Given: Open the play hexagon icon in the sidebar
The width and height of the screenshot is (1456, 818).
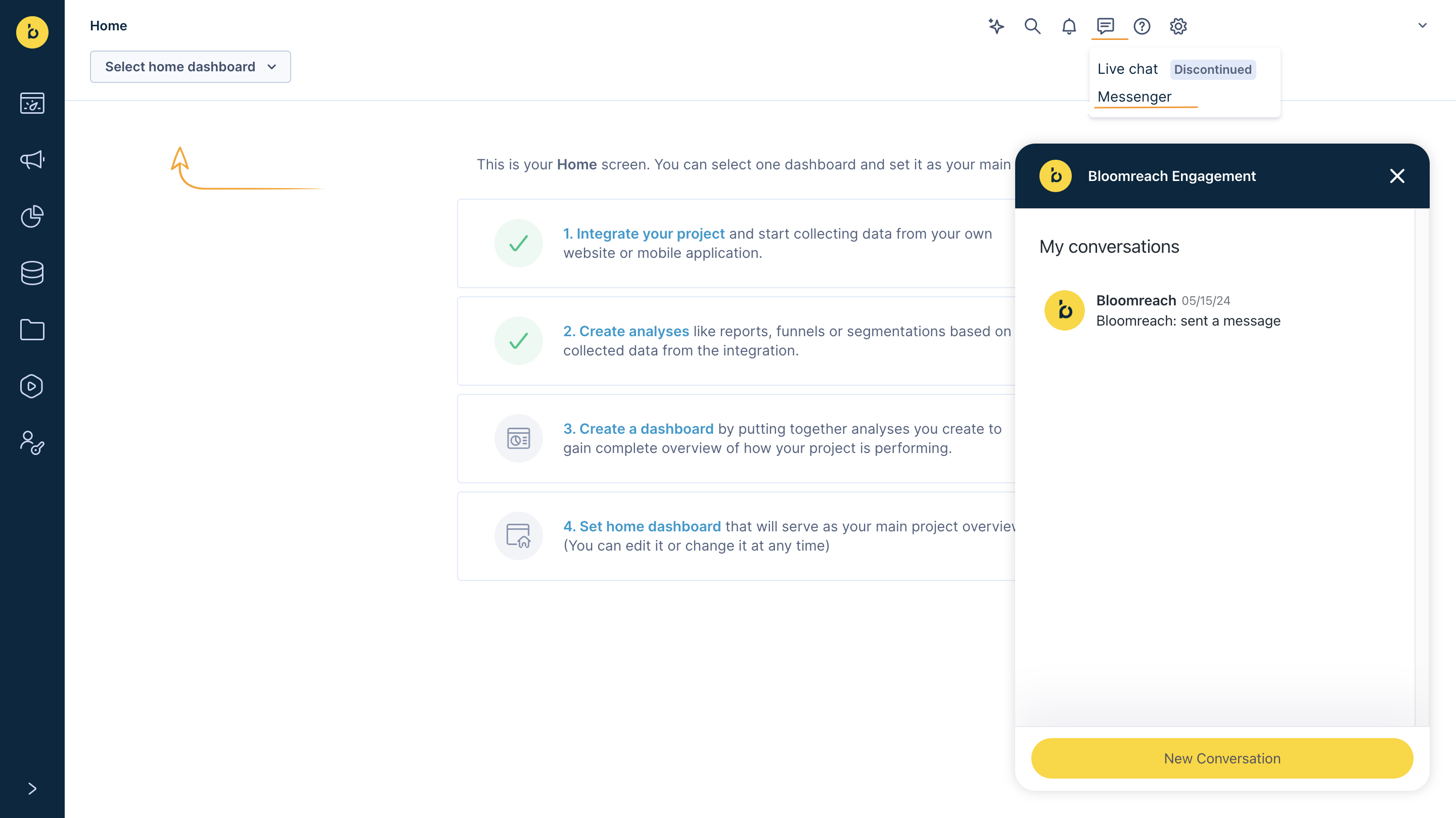Looking at the screenshot, I should pos(32,386).
